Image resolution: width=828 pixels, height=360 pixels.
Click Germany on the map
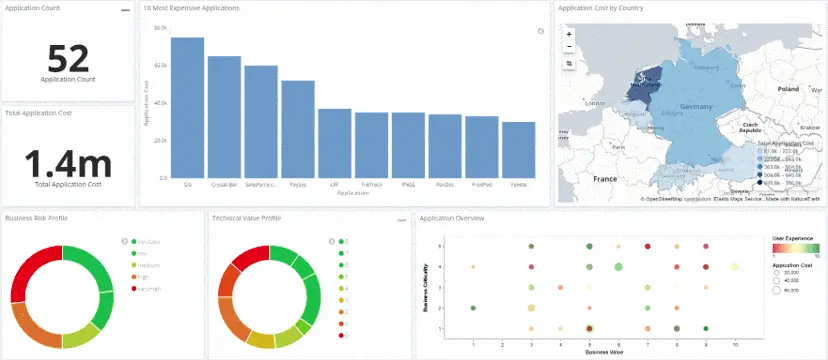[x=696, y=108]
